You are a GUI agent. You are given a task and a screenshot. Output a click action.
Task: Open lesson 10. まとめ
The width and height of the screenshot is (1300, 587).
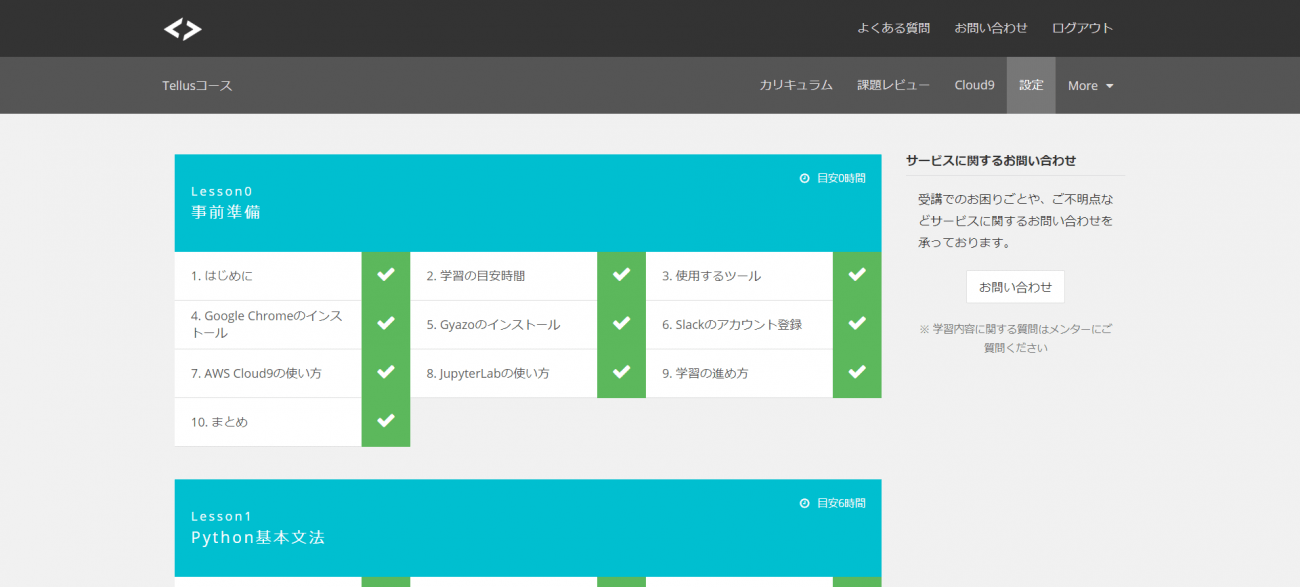coord(268,422)
